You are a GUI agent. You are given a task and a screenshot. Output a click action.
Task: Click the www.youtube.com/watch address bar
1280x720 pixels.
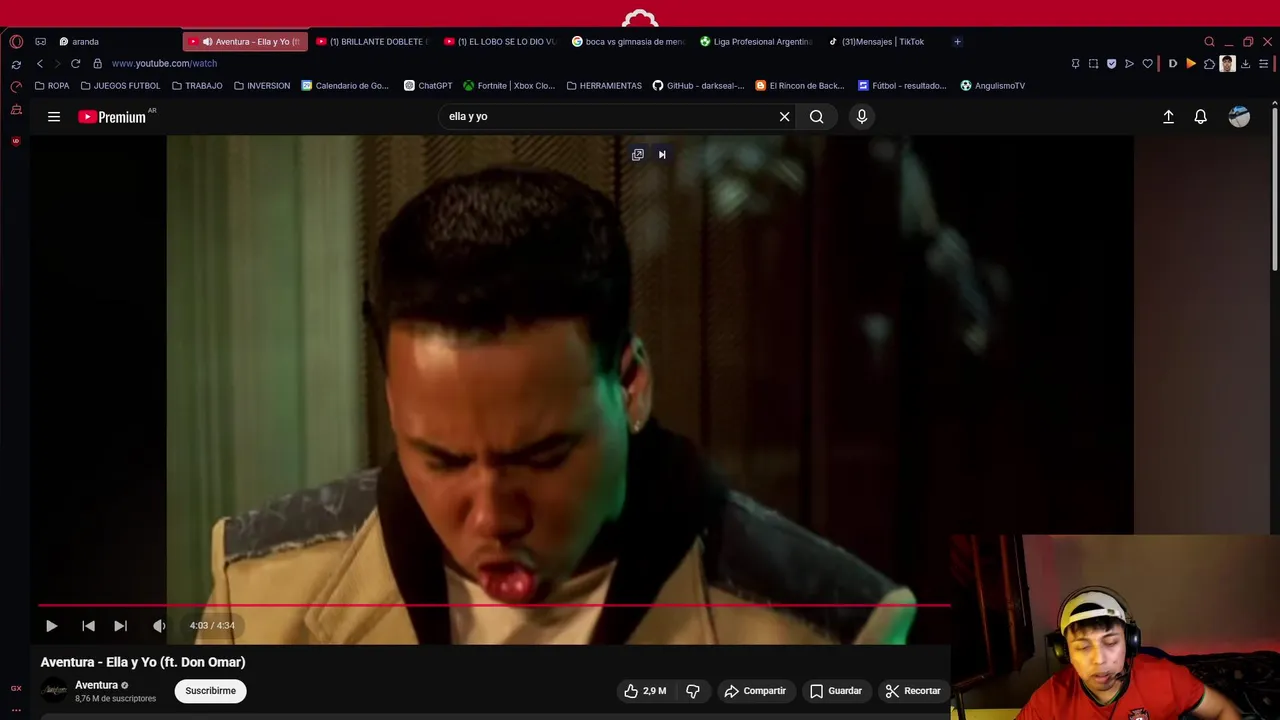tap(164, 64)
